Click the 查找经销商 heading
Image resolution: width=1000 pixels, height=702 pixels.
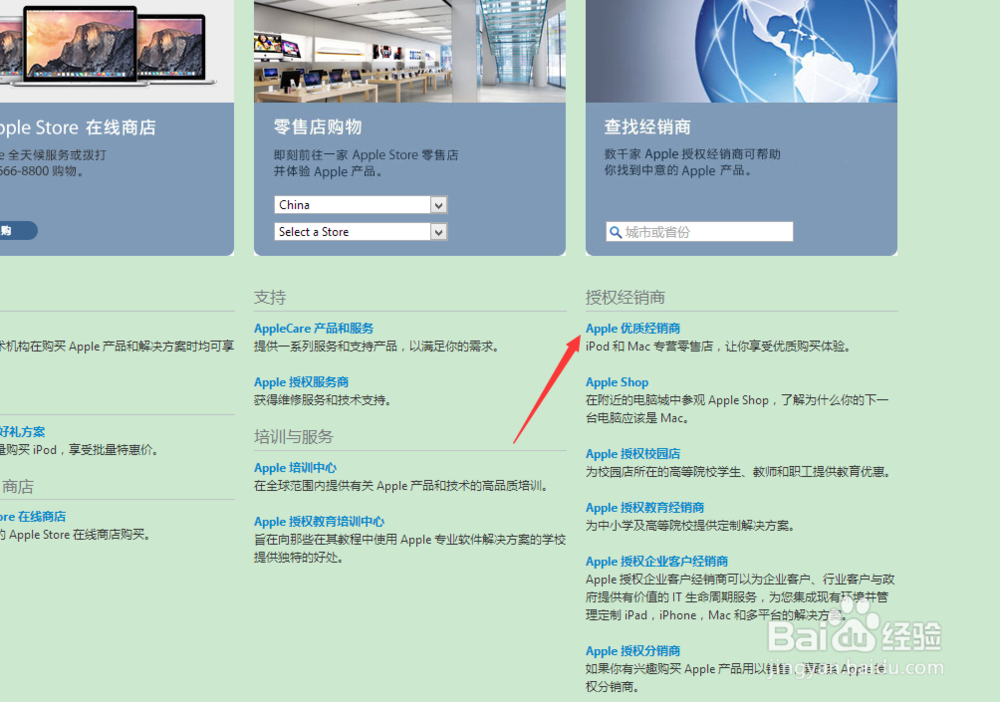(647, 127)
